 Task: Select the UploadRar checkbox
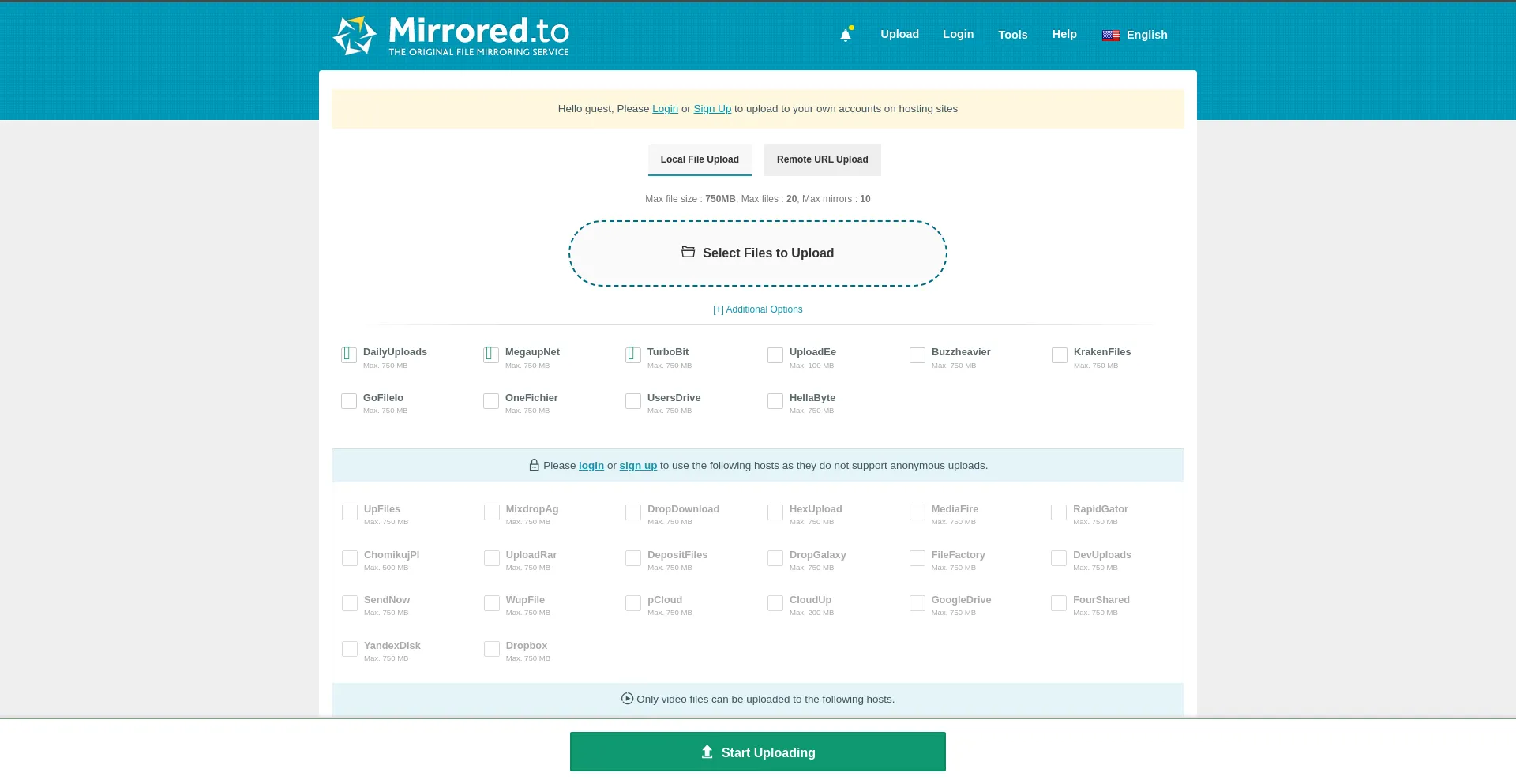point(492,558)
